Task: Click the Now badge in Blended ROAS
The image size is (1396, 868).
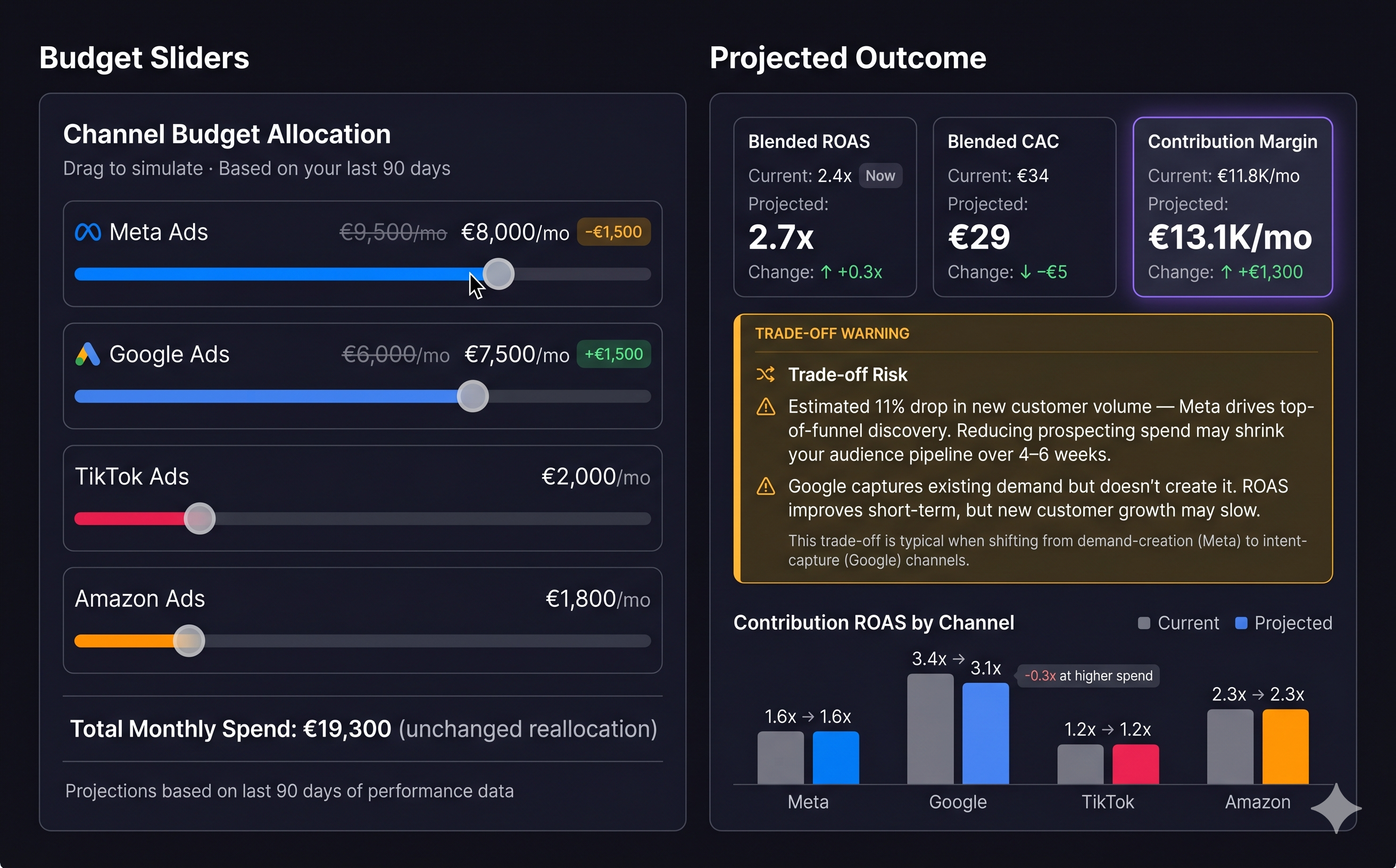Action: (880, 176)
